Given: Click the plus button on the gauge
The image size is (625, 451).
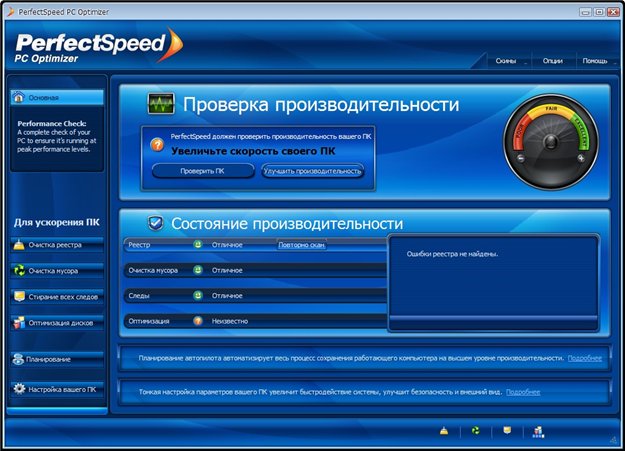Looking at the screenshot, I should [581, 158].
